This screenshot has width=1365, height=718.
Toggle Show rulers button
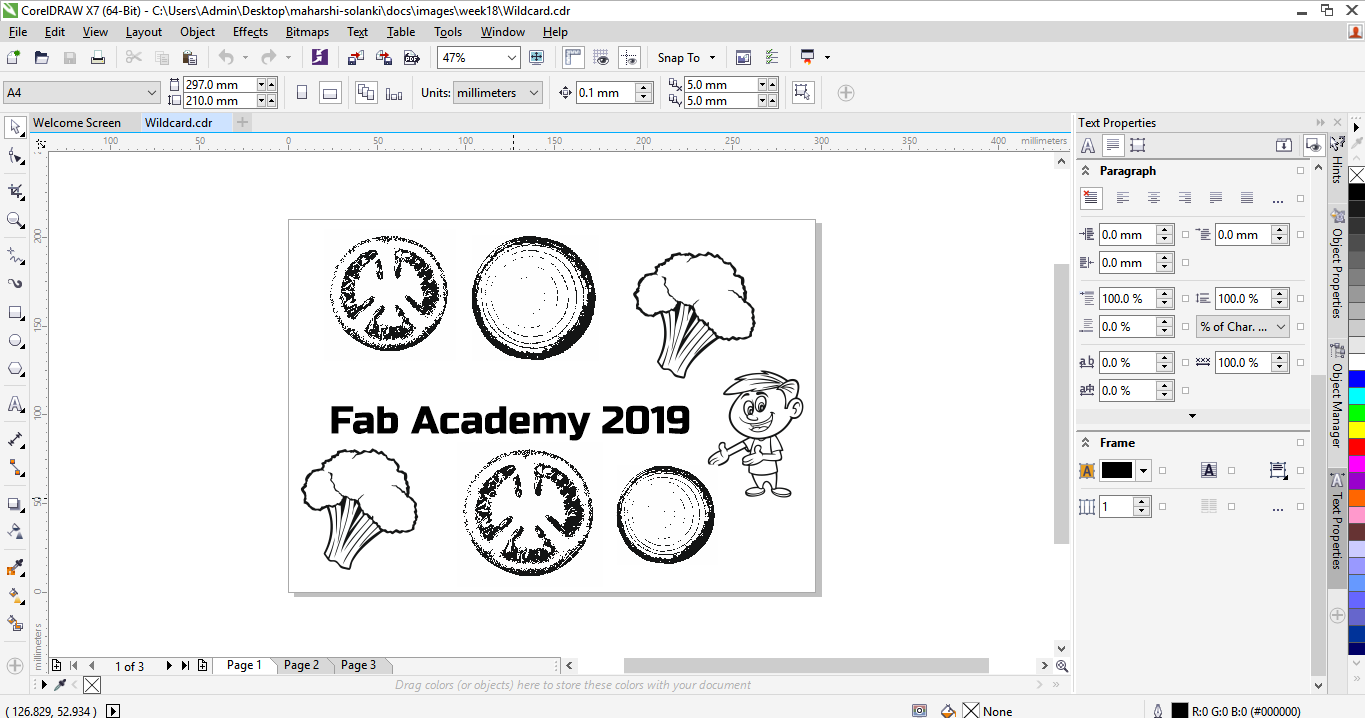coord(574,58)
